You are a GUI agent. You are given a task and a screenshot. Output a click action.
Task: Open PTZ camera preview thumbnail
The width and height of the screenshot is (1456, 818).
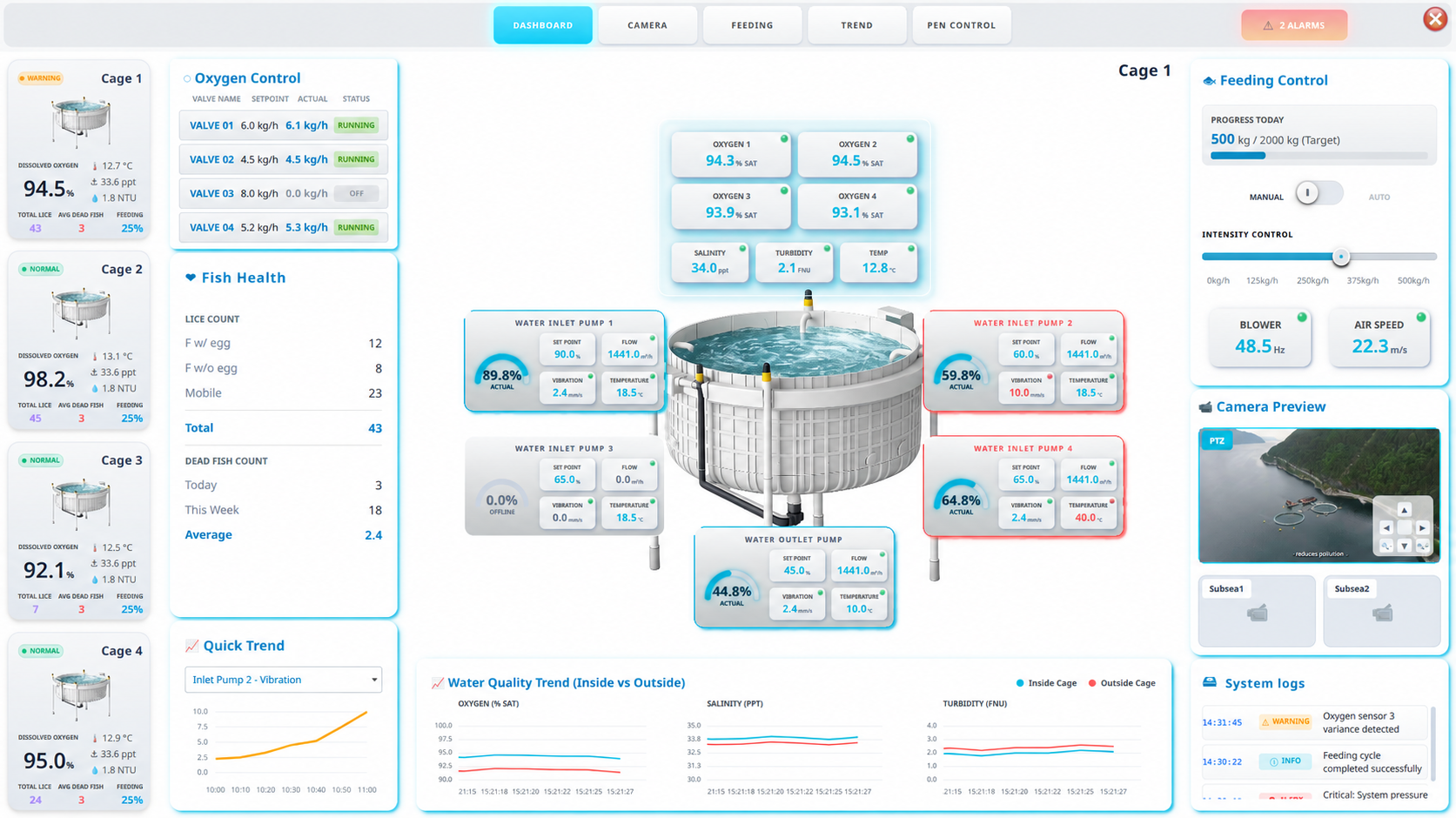[1318, 495]
